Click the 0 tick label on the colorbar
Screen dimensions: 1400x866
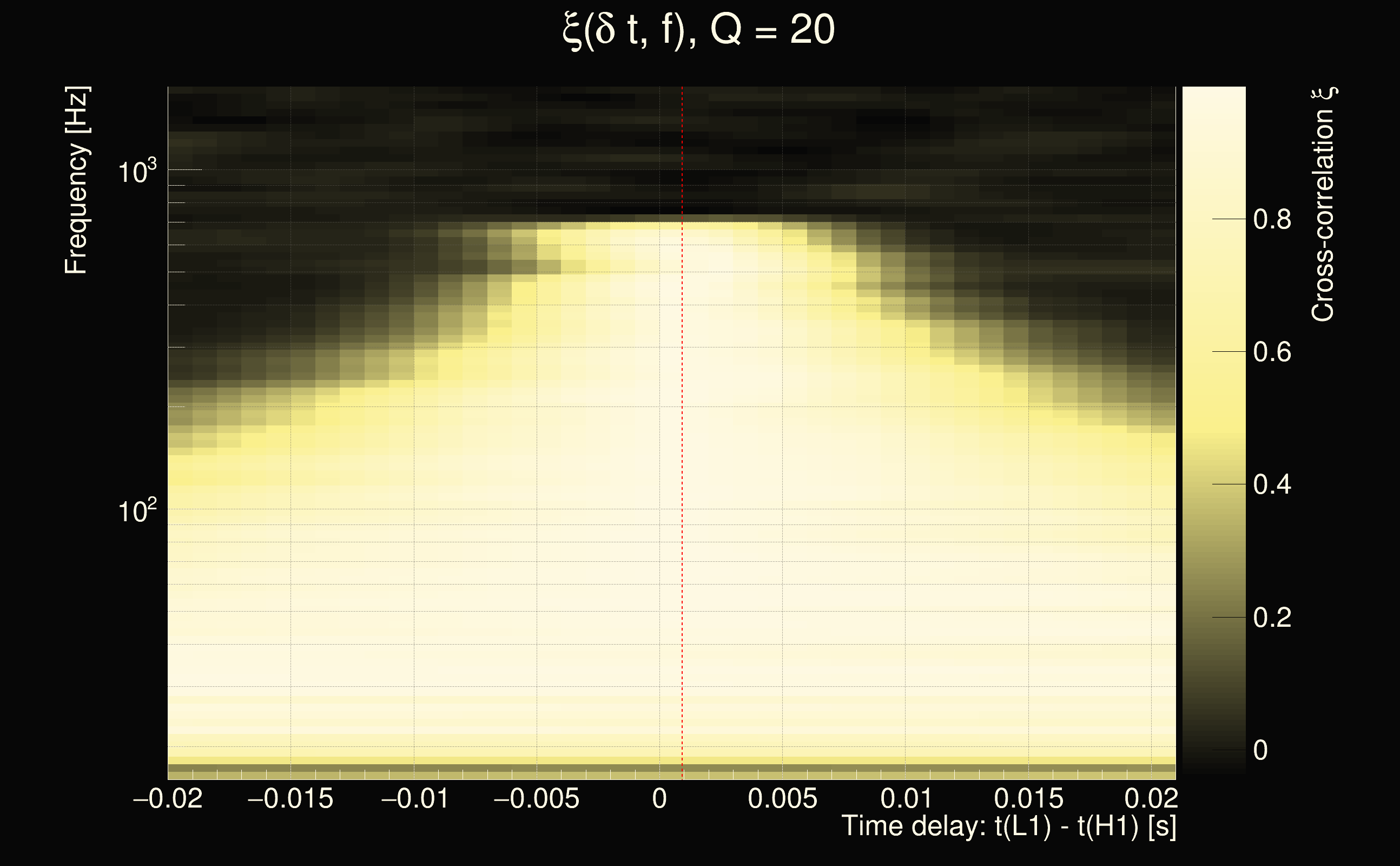(x=1260, y=751)
